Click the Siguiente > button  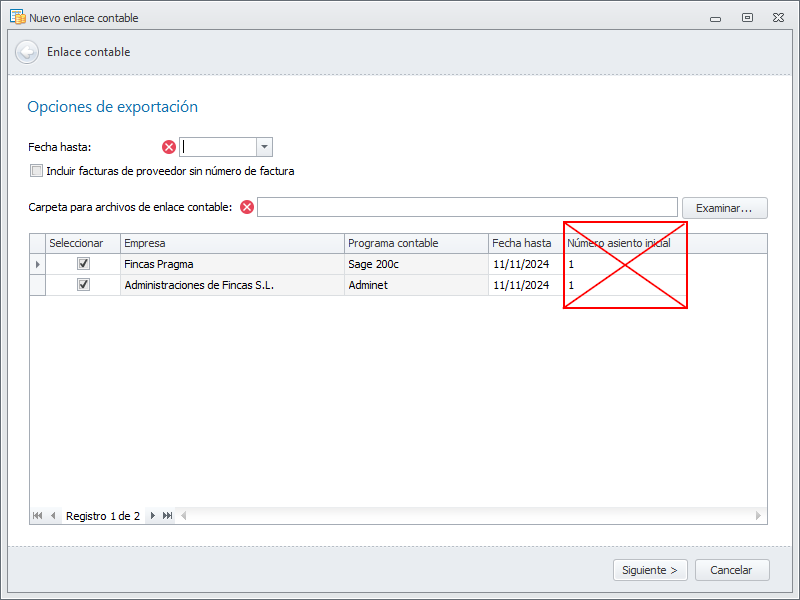[650, 570]
